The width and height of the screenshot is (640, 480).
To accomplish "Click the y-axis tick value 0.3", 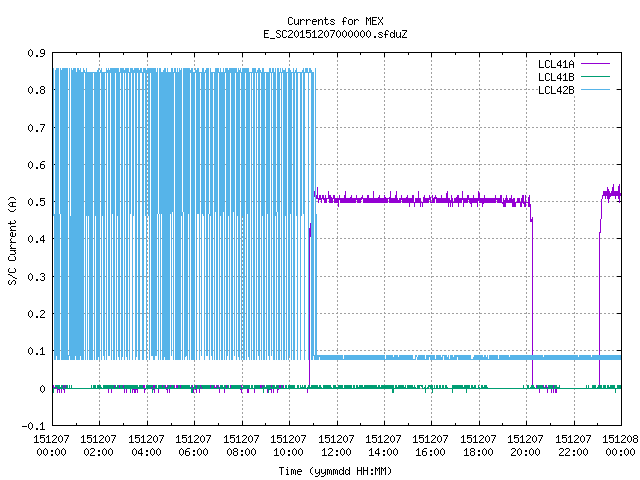I will pyautogui.click(x=36, y=277).
